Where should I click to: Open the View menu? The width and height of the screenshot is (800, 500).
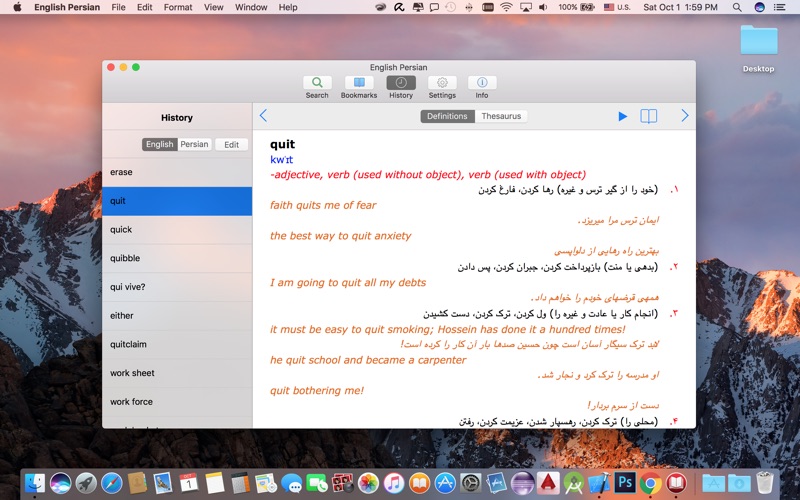tap(213, 7)
